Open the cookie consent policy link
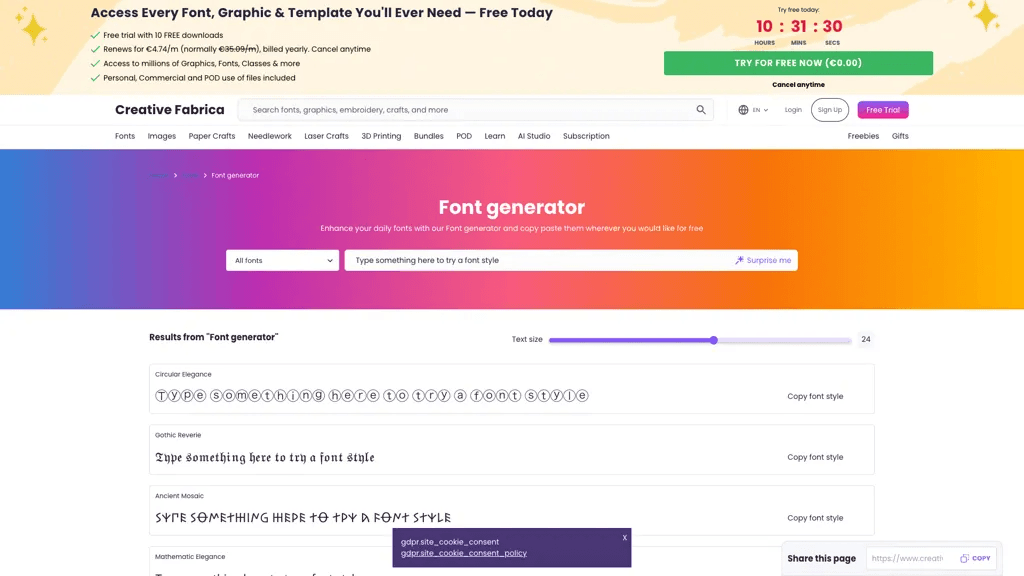This screenshot has width=1024, height=576. (x=464, y=553)
